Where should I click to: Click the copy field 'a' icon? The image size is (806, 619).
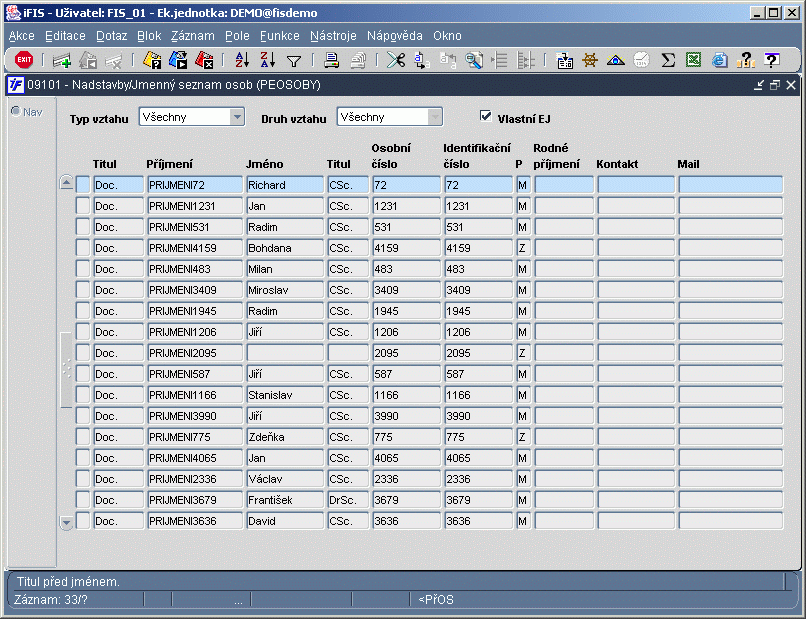tap(422, 60)
